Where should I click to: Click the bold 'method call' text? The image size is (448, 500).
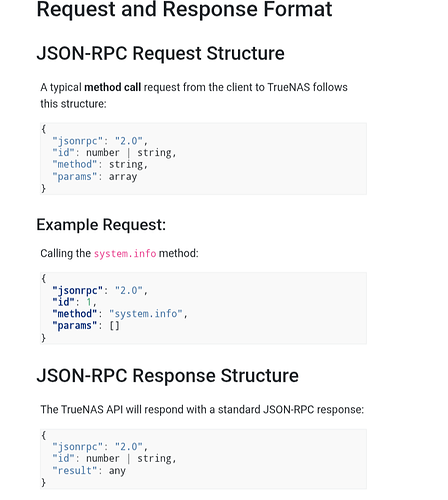(113, 87)
